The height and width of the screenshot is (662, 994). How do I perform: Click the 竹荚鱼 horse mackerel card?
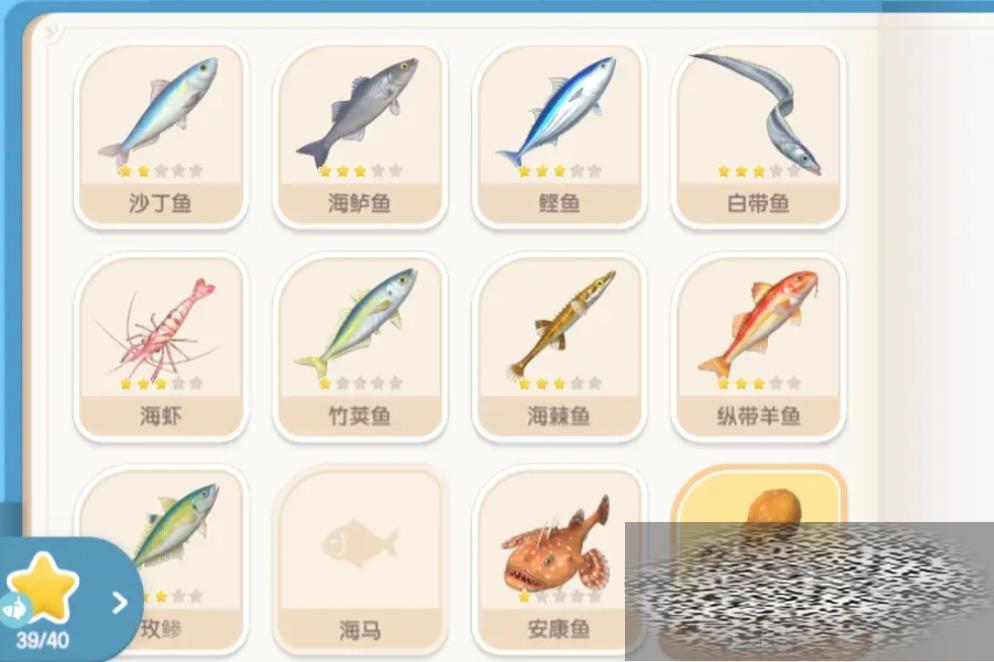click(x=360, y=348)
